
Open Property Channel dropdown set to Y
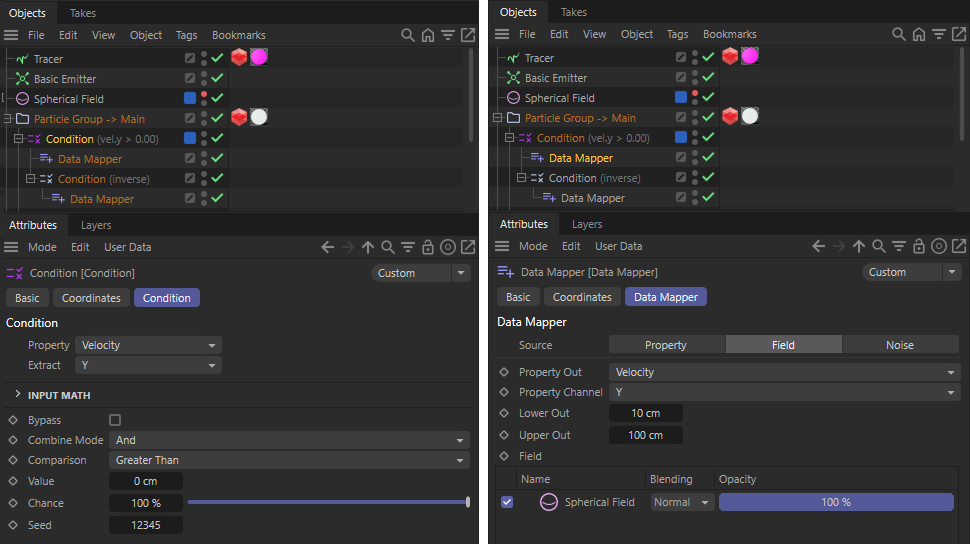(x=784, y=392)
